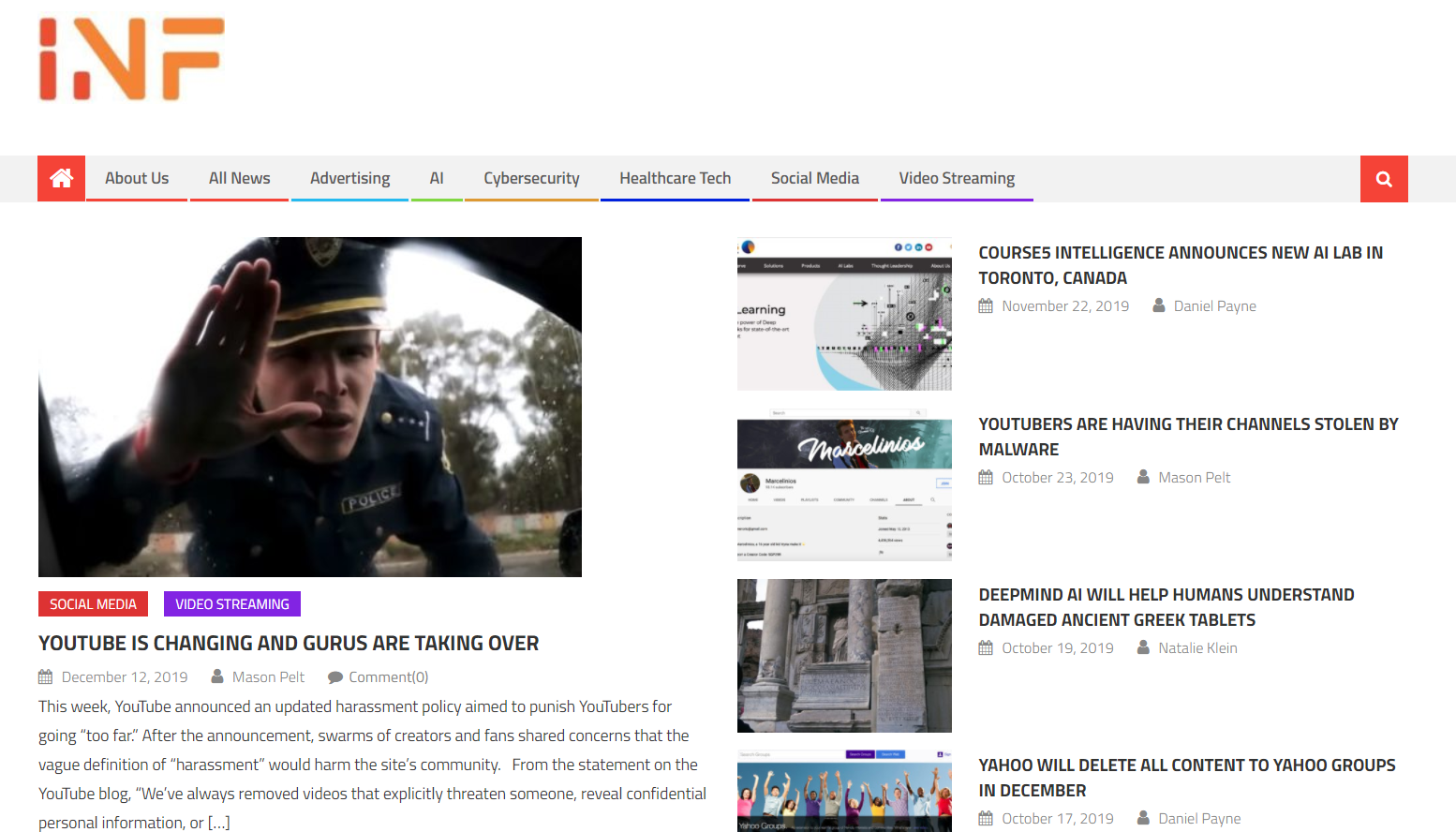Click author icon next to Daniel Payne
The image size is (1456, 832).
(x=1159, y=305)
